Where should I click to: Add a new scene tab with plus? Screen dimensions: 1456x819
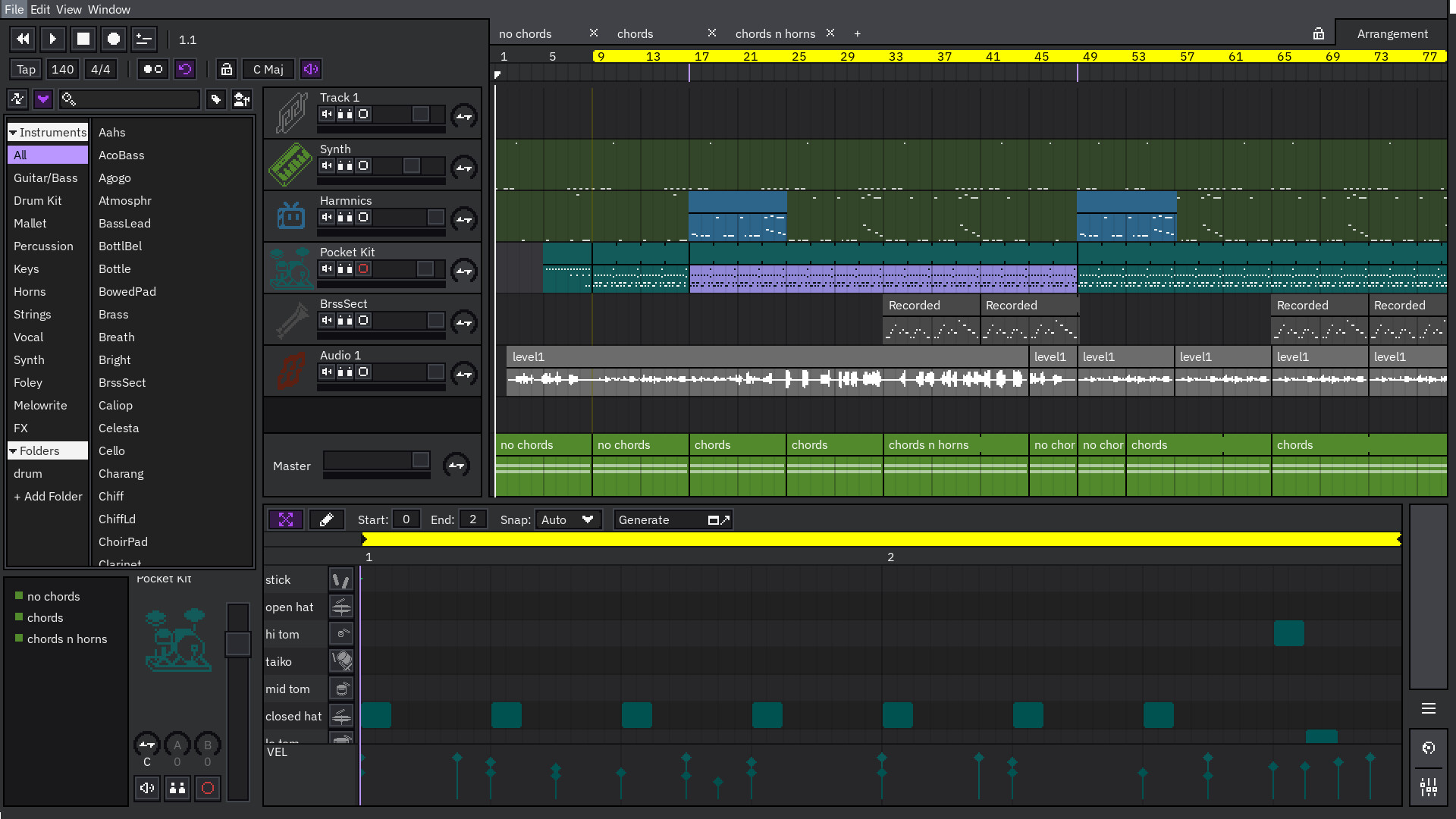(x=858, y=33)
